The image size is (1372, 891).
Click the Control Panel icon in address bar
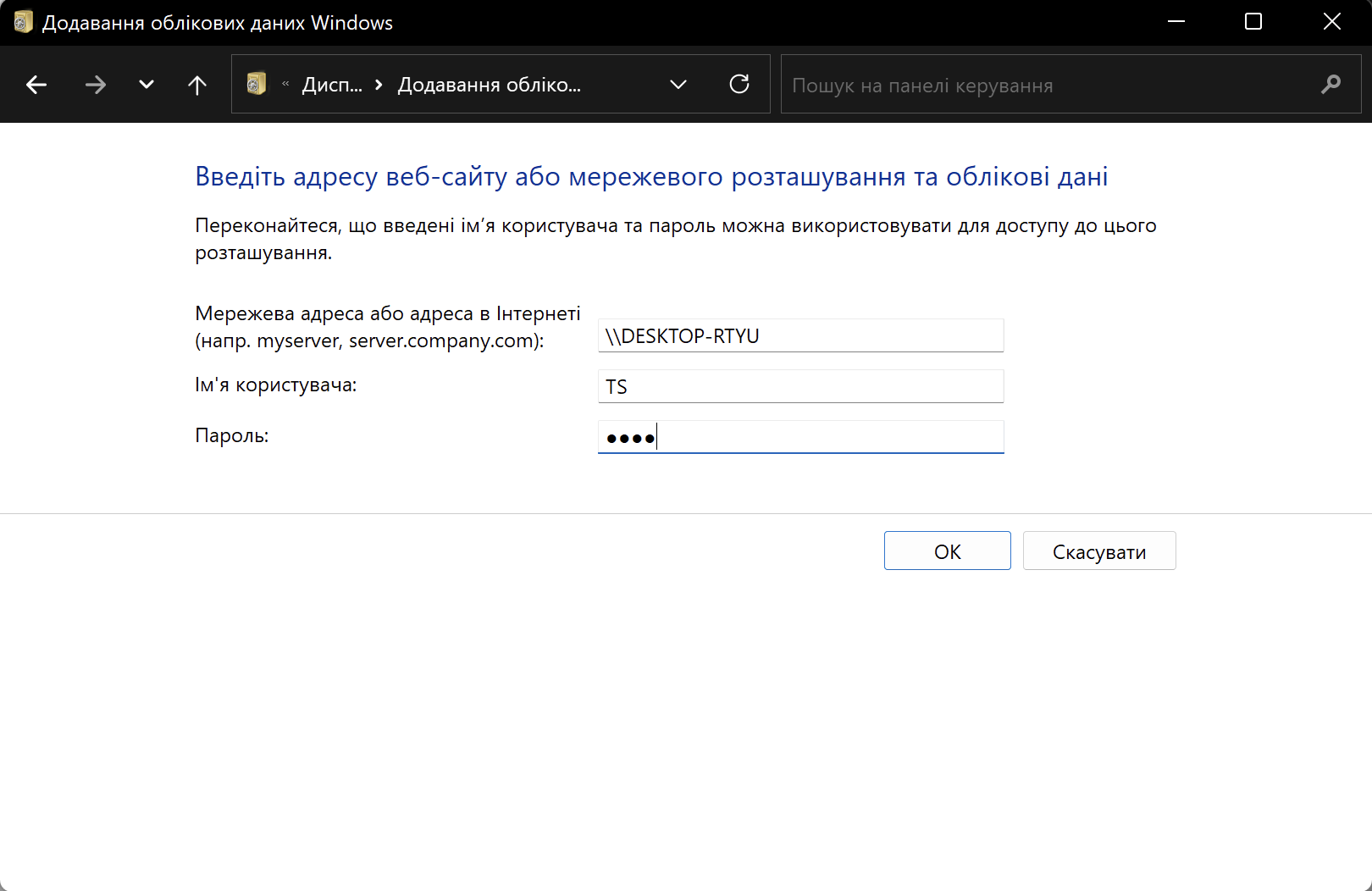255,84
